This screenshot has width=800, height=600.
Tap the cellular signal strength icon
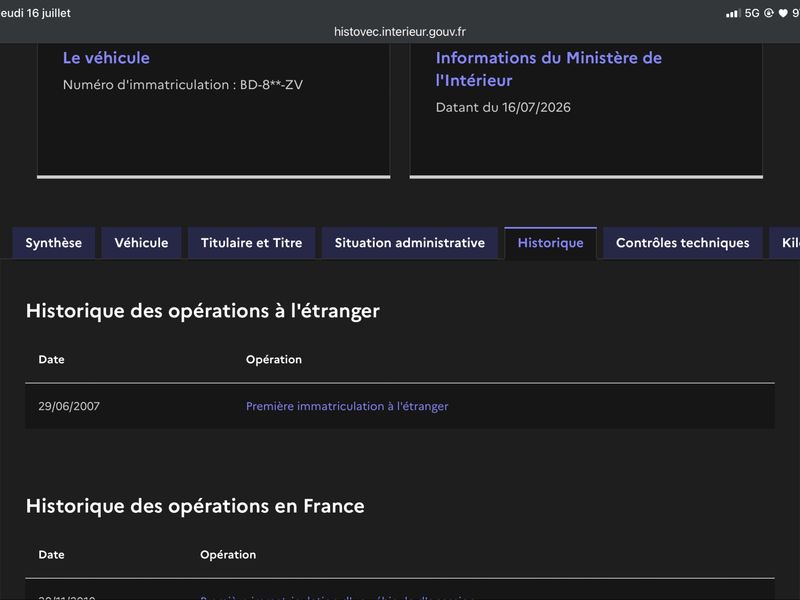pos(733,13)
